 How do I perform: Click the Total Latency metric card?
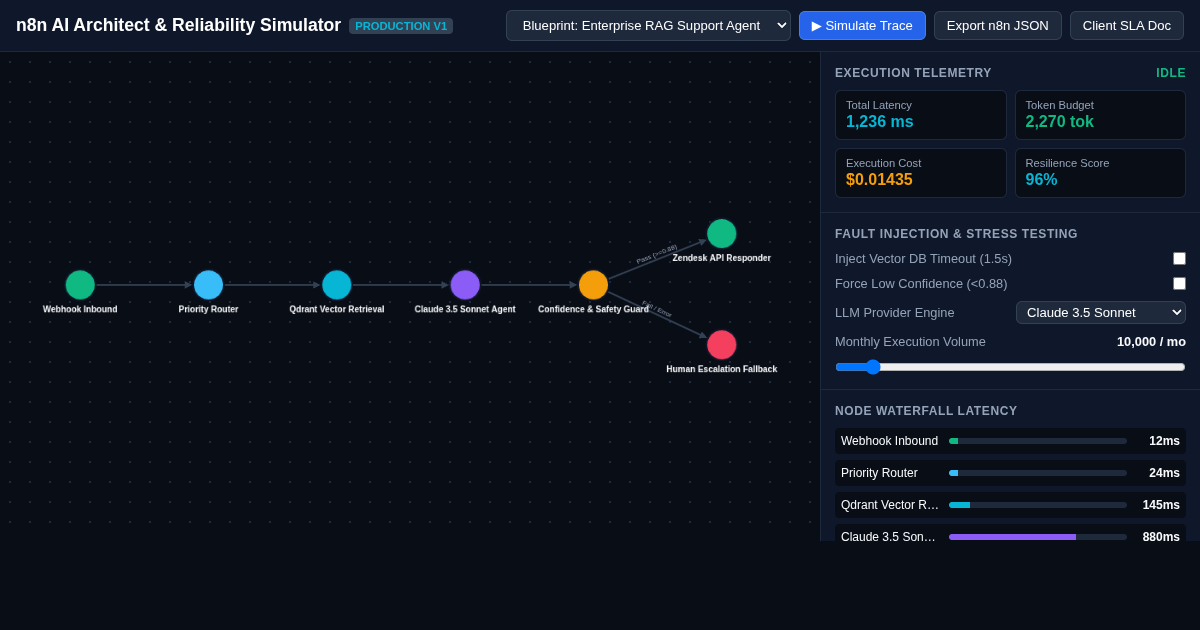pyautogui.click(x=921, y=115)
